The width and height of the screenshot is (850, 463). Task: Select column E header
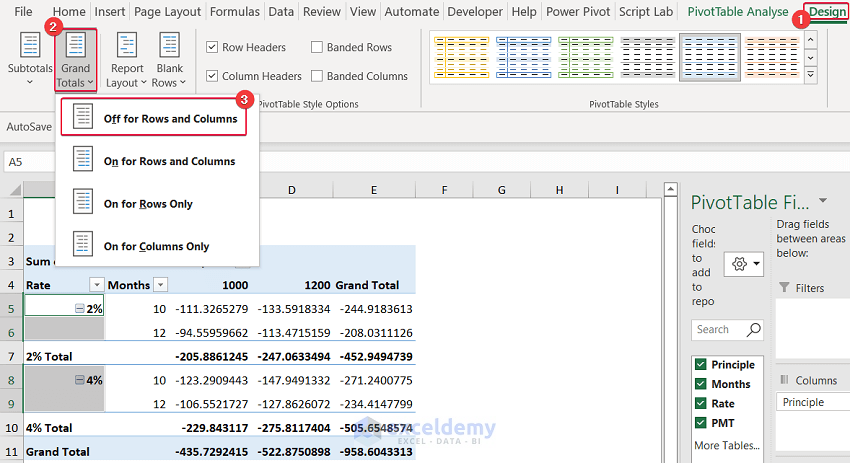point(374,190)
